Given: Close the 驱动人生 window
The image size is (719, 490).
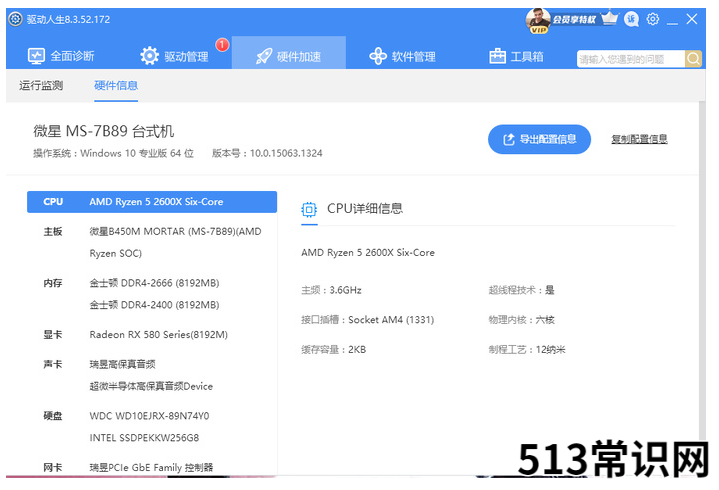Looking at the screenshot, I should click(692, 19).
